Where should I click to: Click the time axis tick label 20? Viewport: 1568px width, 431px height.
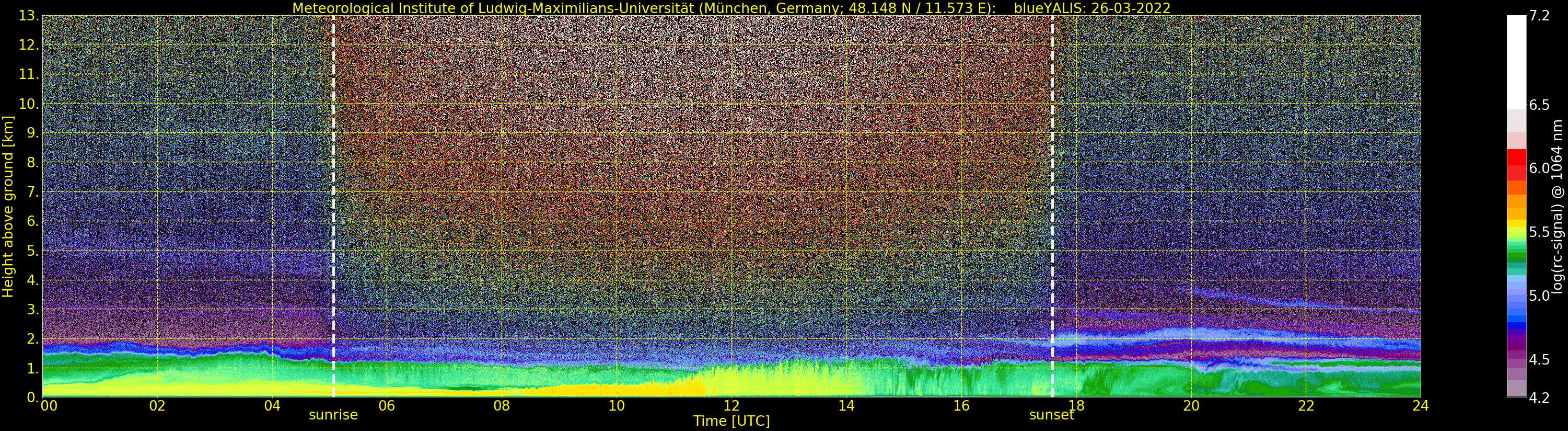1191,406
